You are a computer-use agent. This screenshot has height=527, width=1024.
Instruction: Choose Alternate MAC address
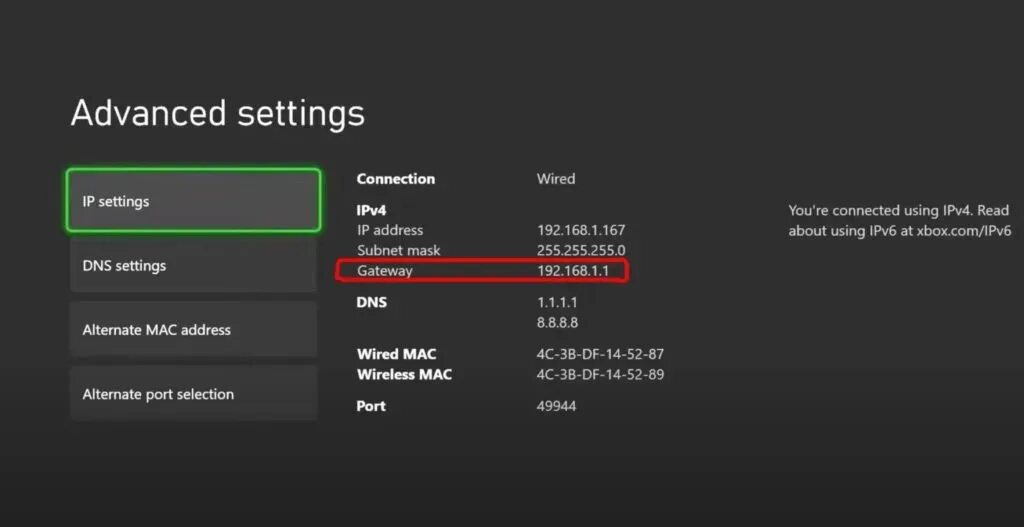click(x=193, y=330)
